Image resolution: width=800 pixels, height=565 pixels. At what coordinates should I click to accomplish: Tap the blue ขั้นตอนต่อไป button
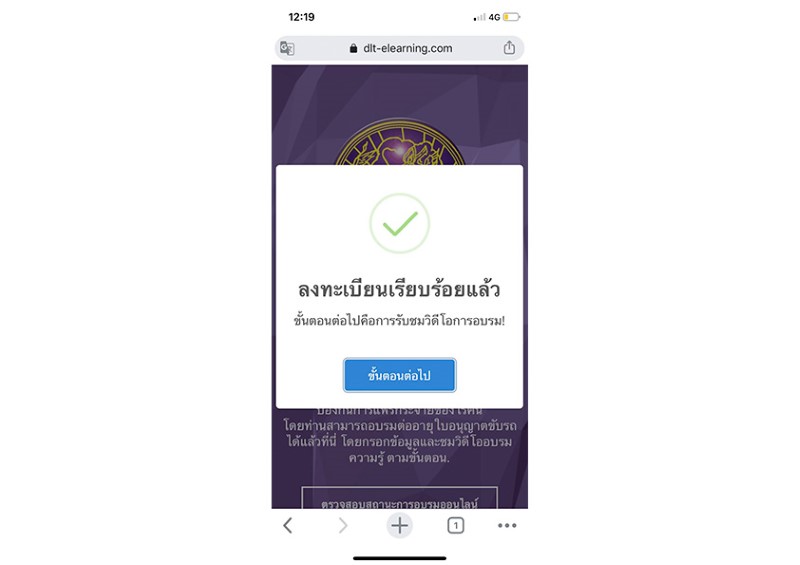click(x=399, y=375)
